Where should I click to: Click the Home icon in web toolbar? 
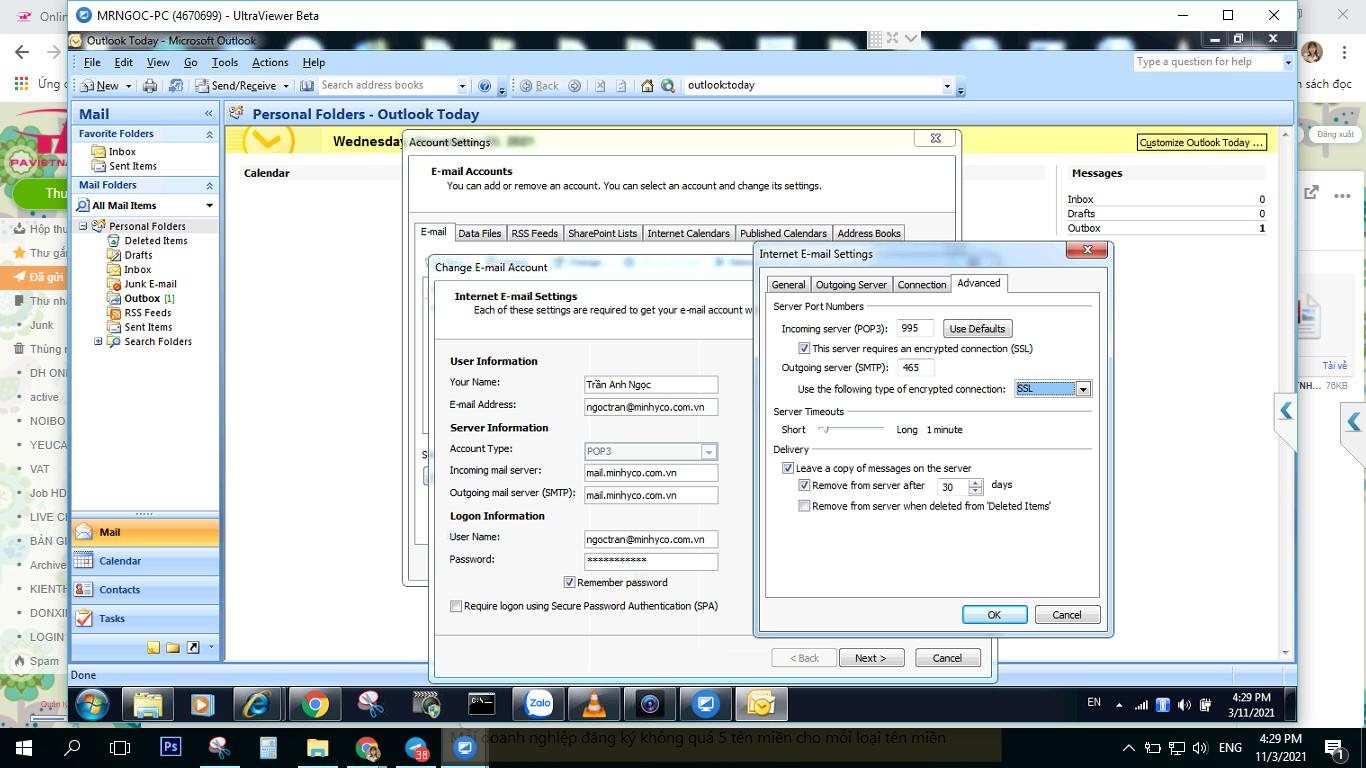click(647, 86)
